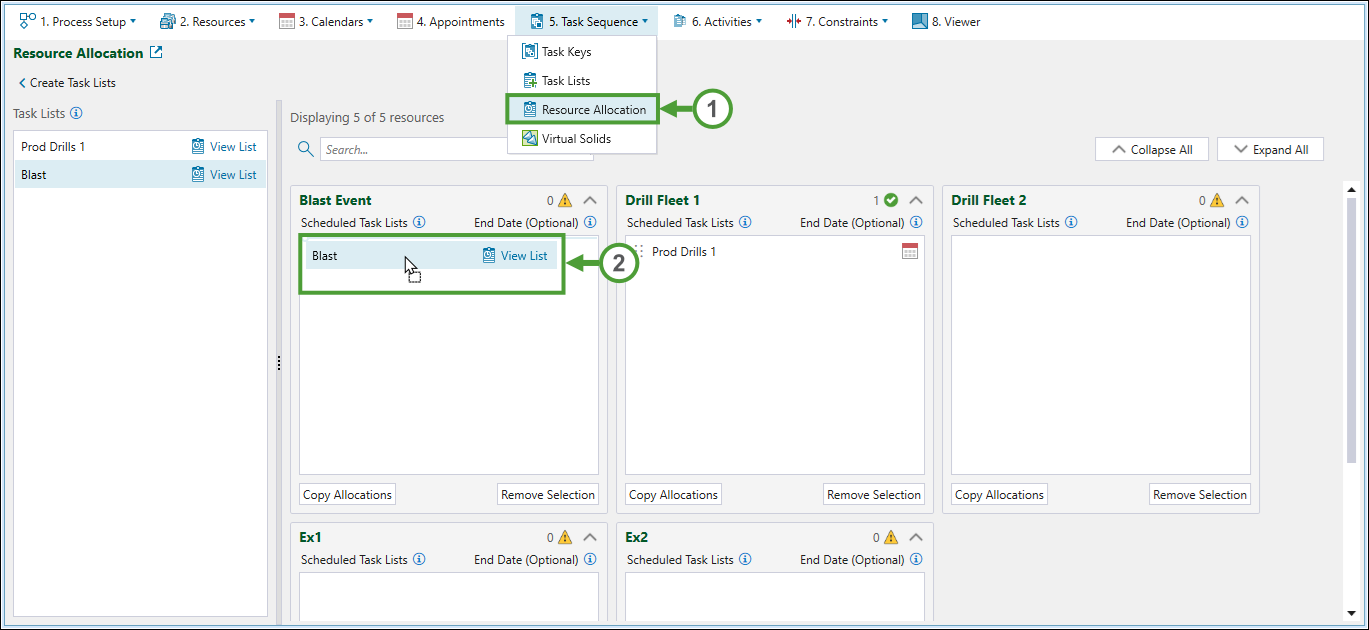Click the warning icon on Ex2 card
This screenshot has width=1369, height=630.
pyautogui.click(x=891, y=538)
